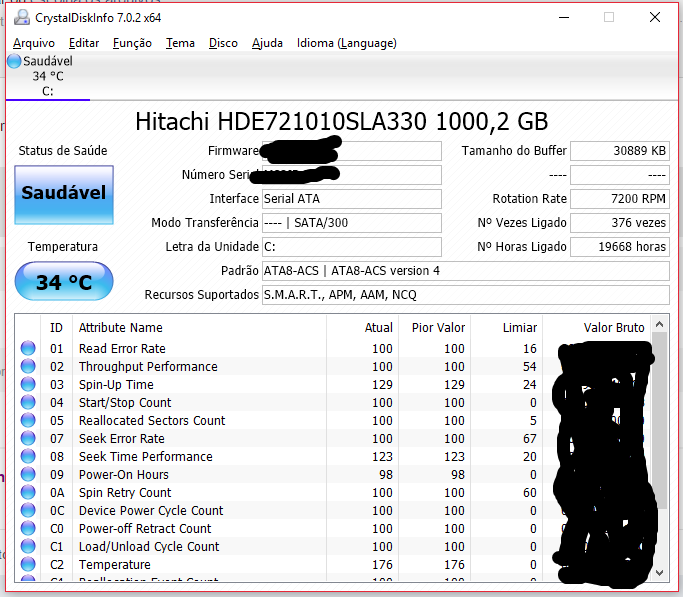Open the Arquivo menu

point(34,43)
